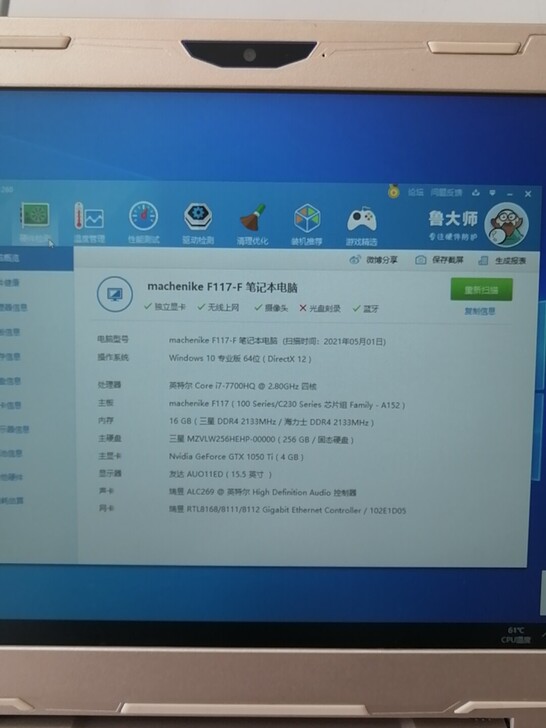This screenshot has height=728, width=546.
Task: Open the 性能测试 gauge icon
Action: pos(143,216)
